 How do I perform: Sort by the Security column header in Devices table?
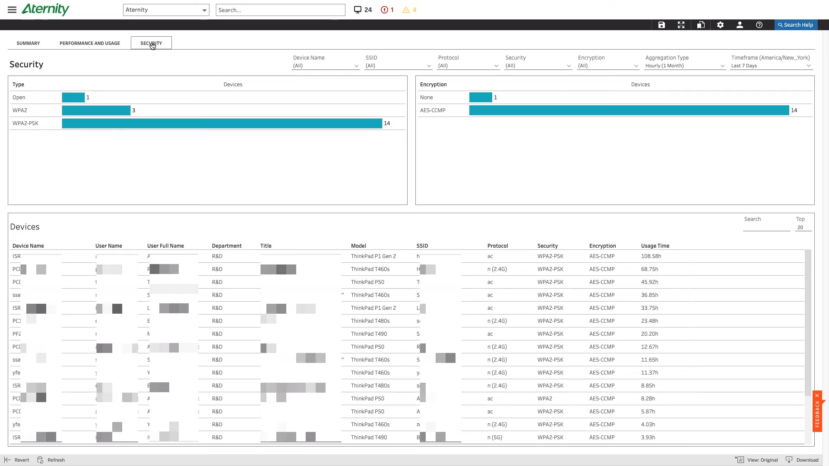click(x=547, y=246)
